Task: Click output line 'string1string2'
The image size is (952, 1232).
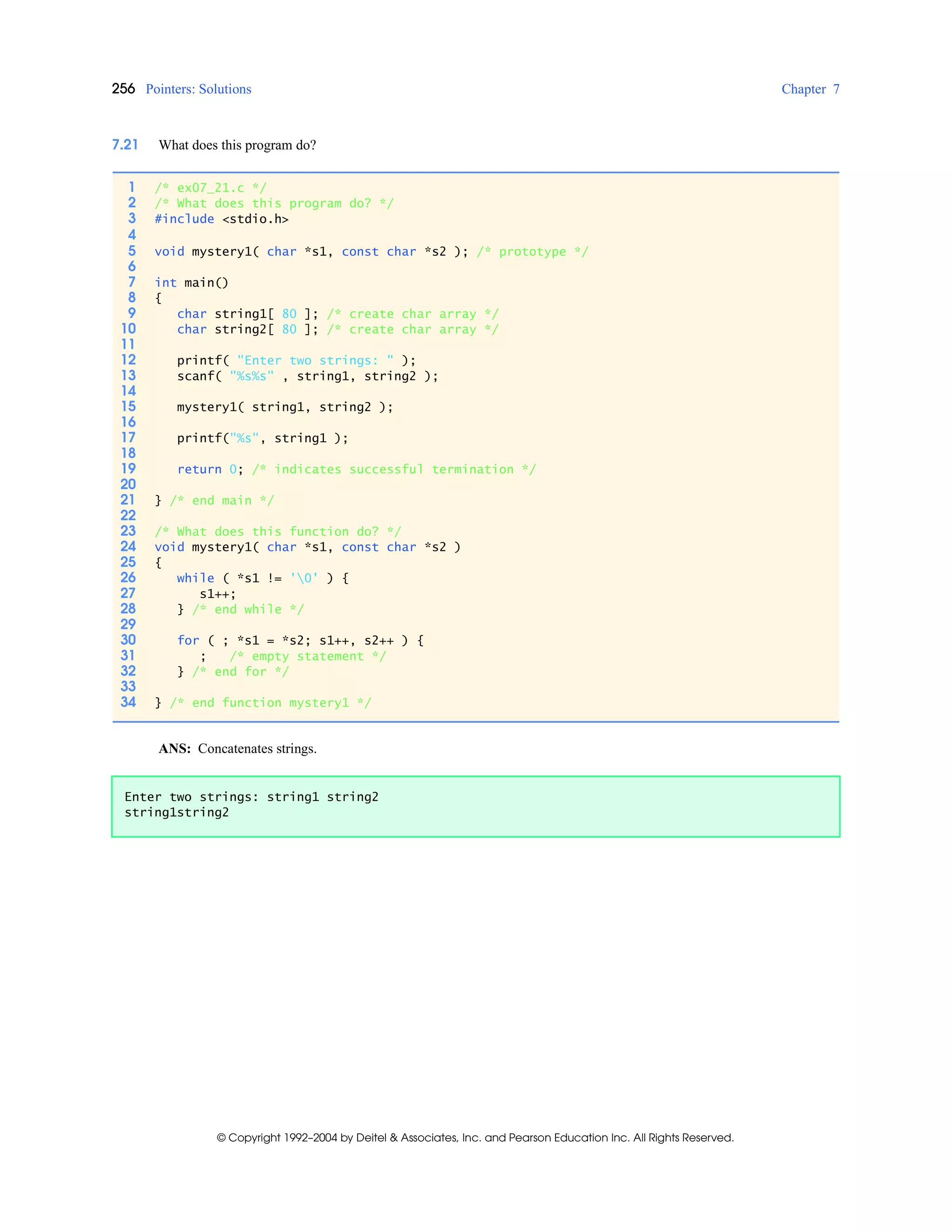Action: [177, 813]
